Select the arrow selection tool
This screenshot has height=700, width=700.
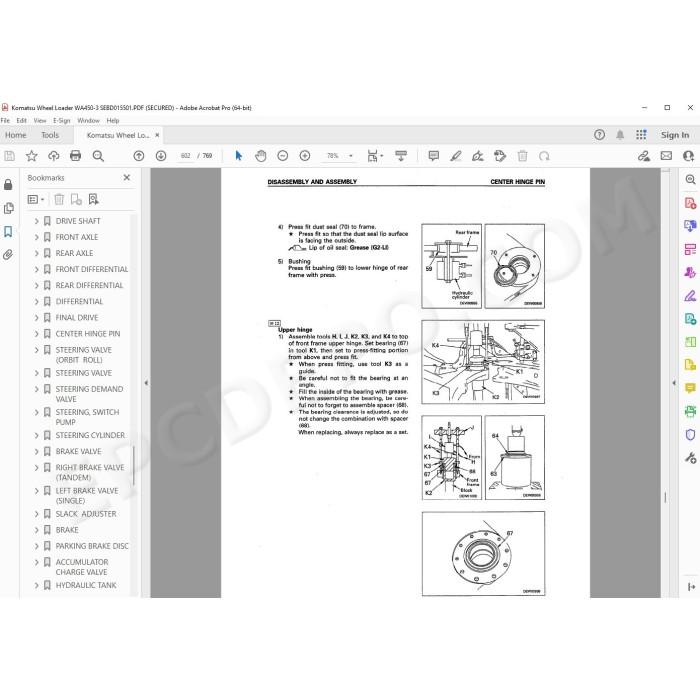pos(238,156)
